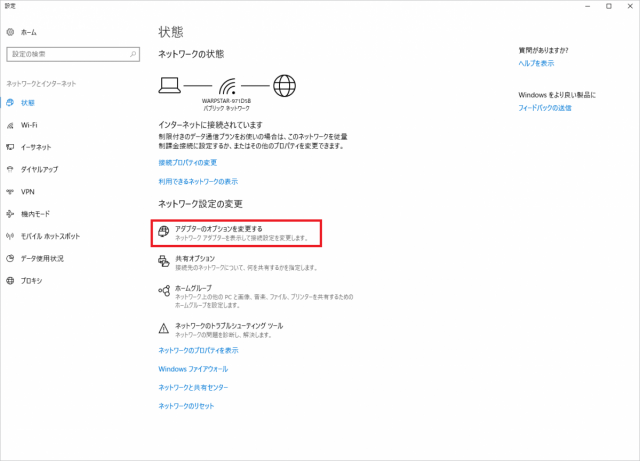This screenshot has width=640, height=461.
Task: Open the ヘルプを表示 help link
Action: point(536,63)
